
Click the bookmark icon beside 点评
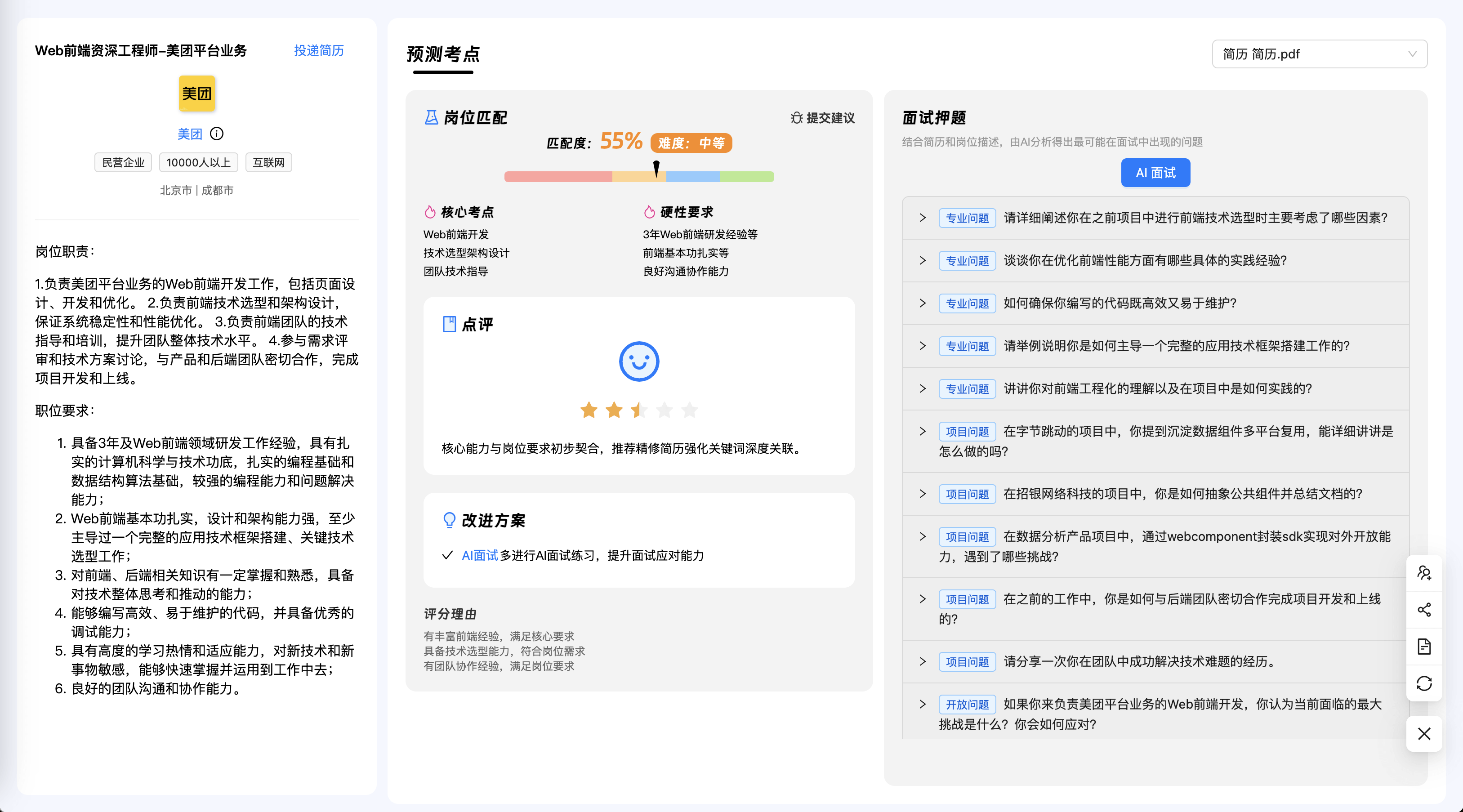(x=449, y=324)
